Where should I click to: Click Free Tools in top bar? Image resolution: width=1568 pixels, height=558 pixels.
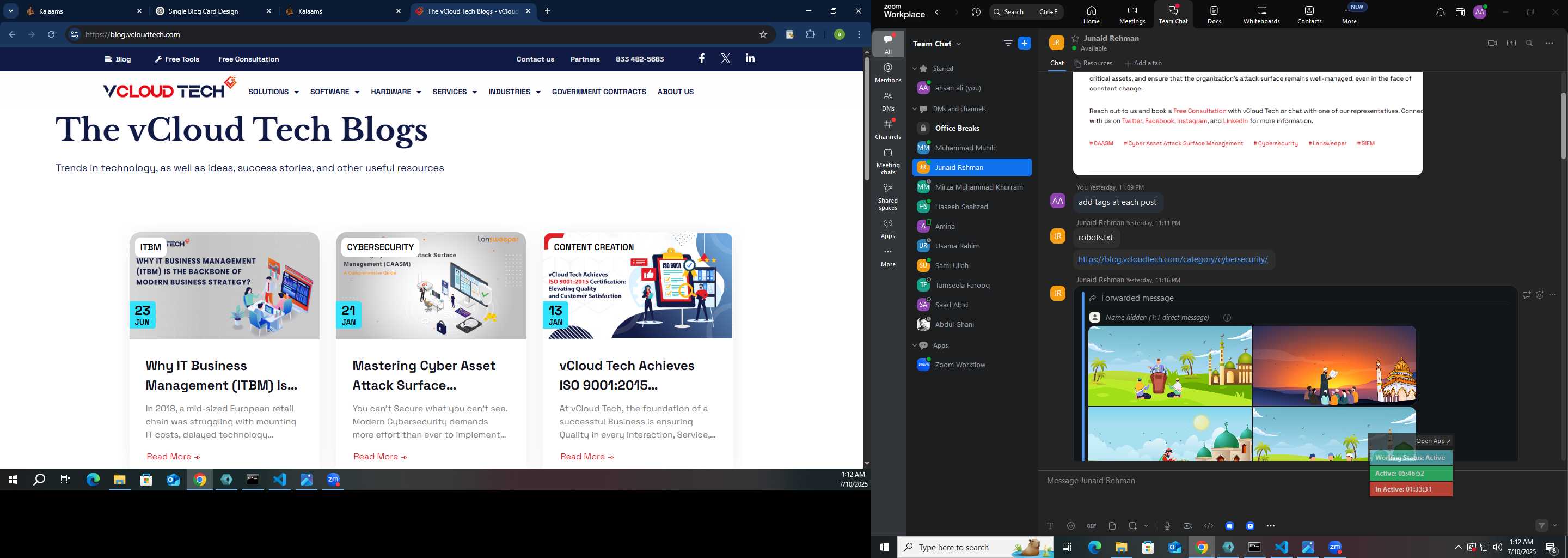[177, 59]
